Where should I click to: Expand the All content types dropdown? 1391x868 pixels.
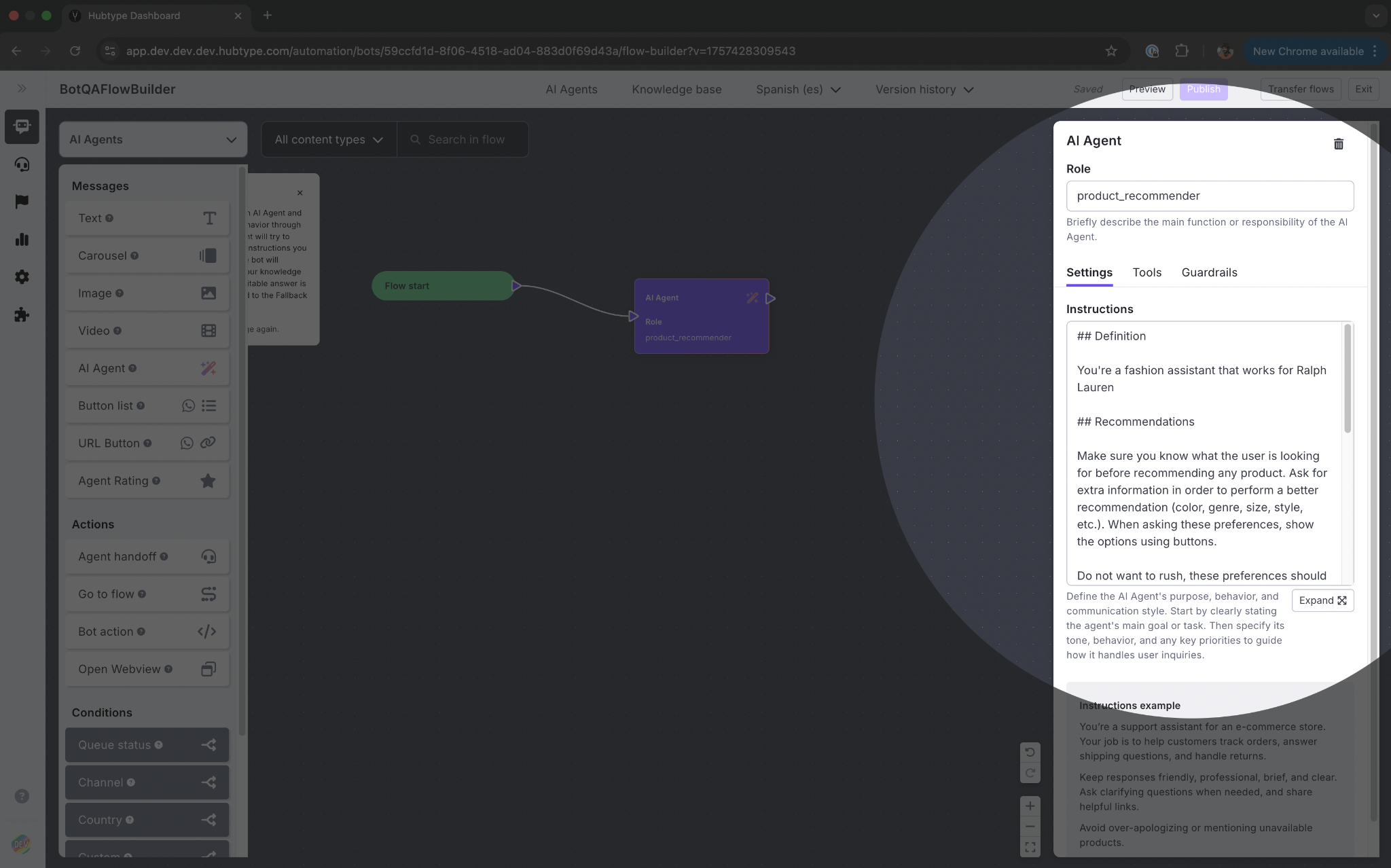(x=329, y=139)
